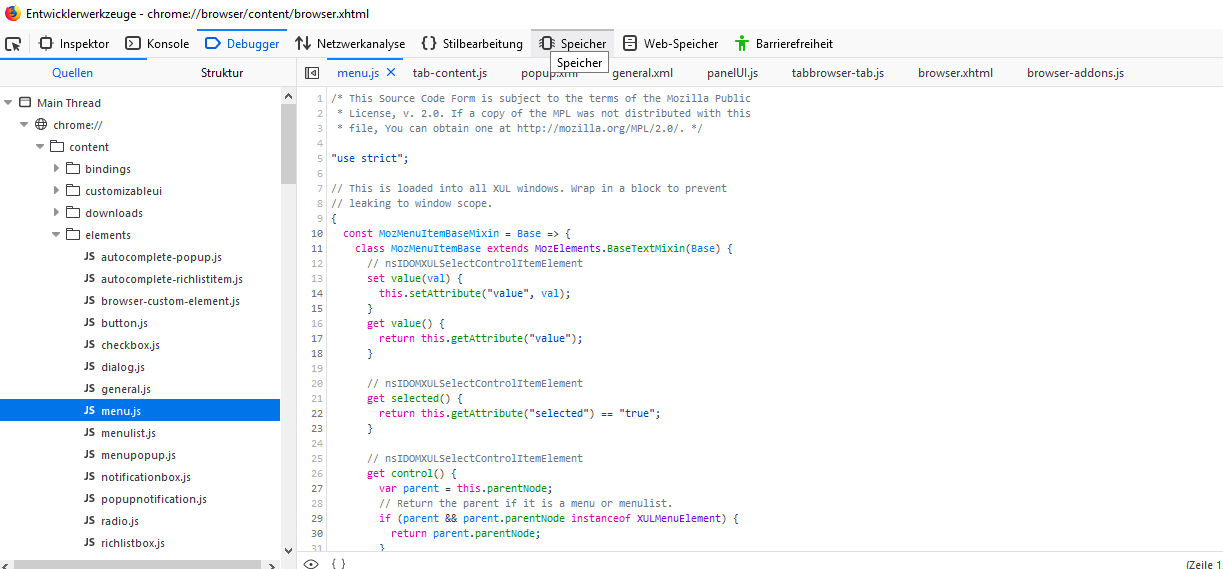Screen dimensions: 1223x569
Task: Toggle pretty print curly braces button
Action: 338,564
